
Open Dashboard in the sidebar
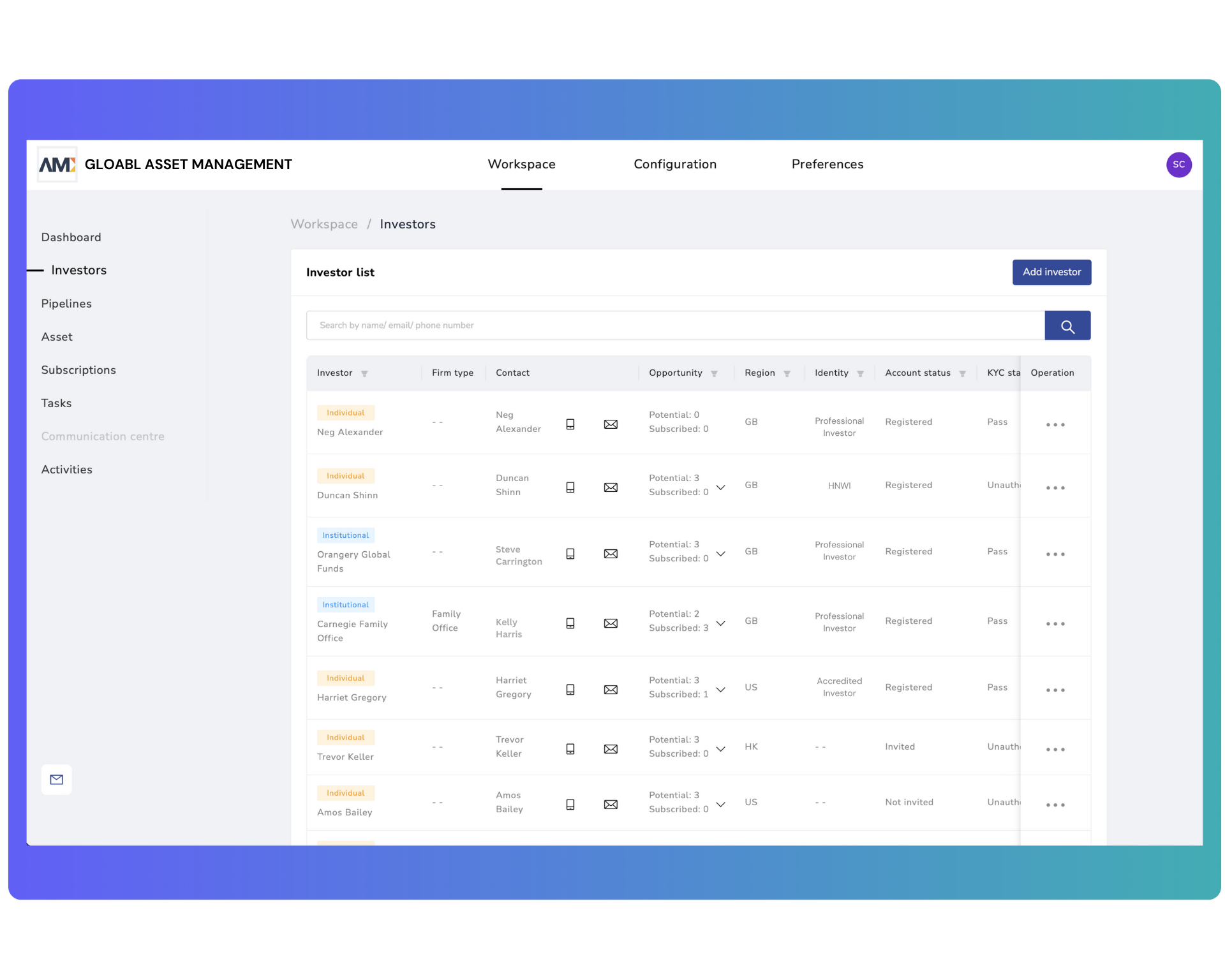pos(71,237)
